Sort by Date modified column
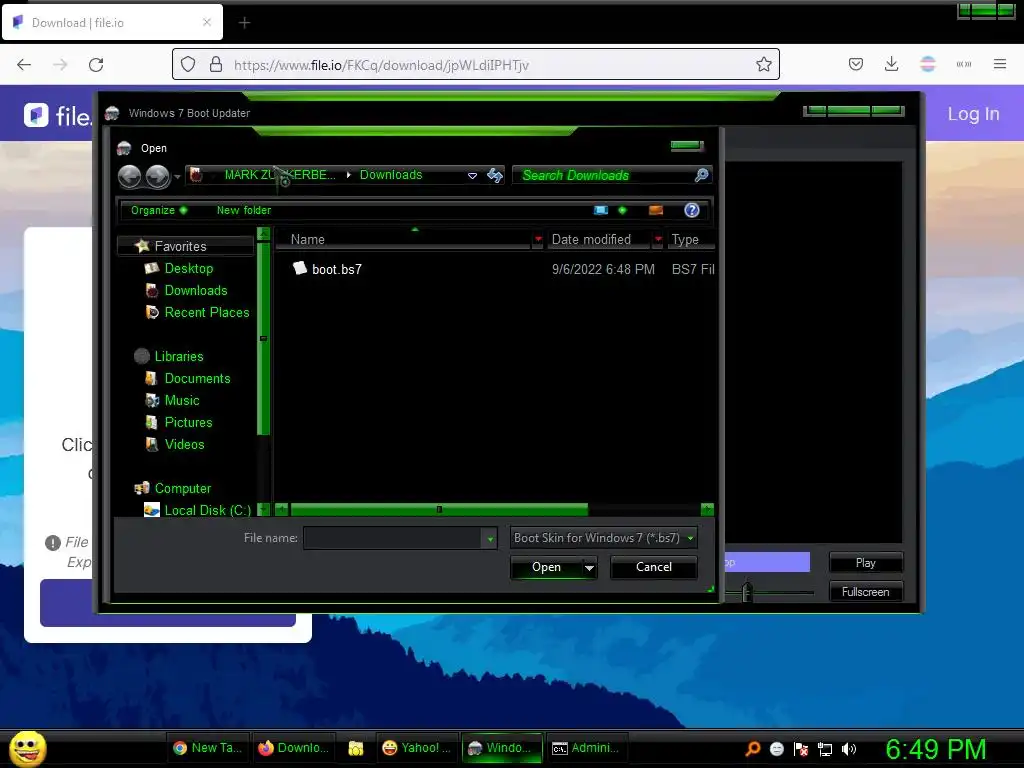 tap(598, 240)
